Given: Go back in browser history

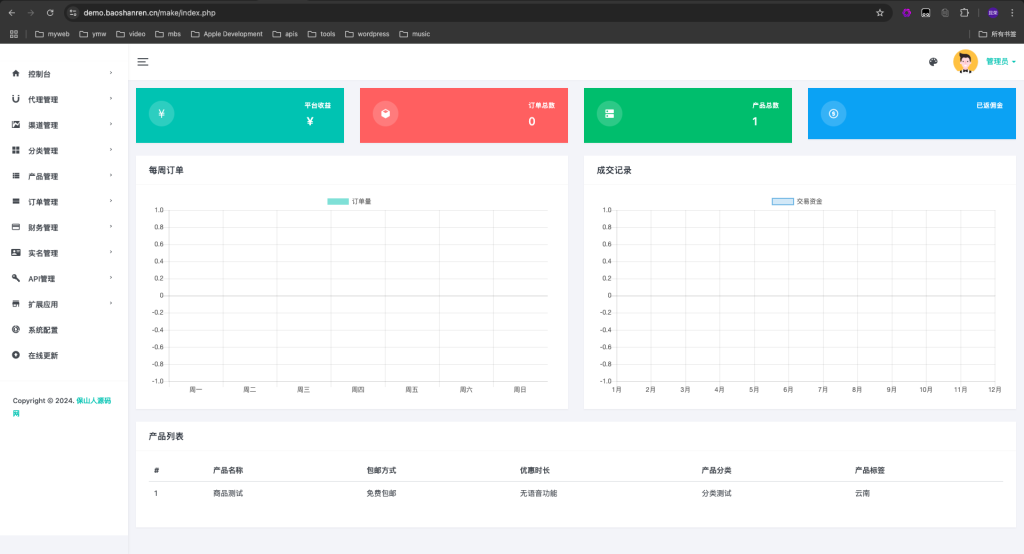Looking at the screenshot, I should tap(12, 12).
